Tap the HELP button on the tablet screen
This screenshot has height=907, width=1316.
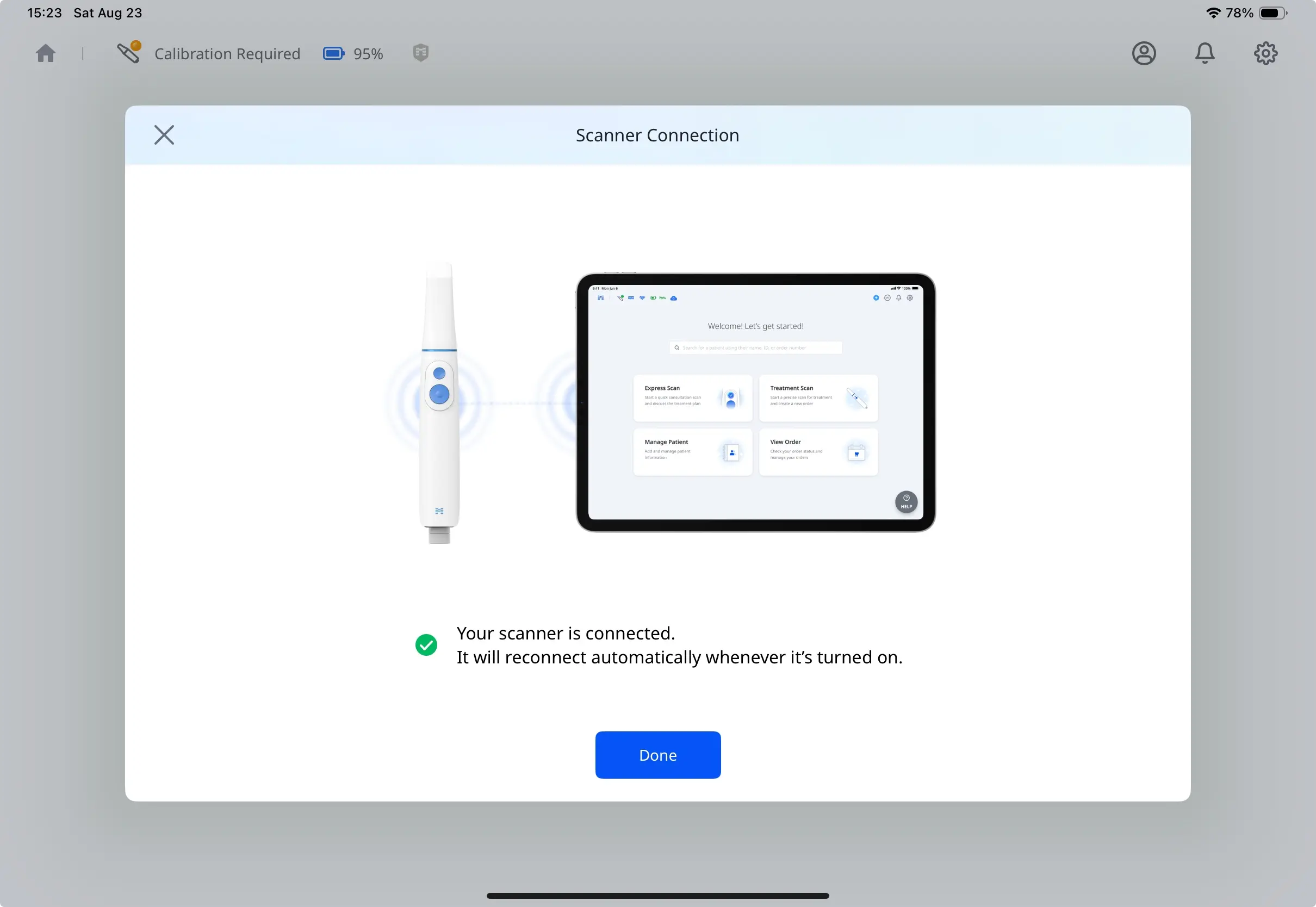pyautogui.click(x=906, y=502)
